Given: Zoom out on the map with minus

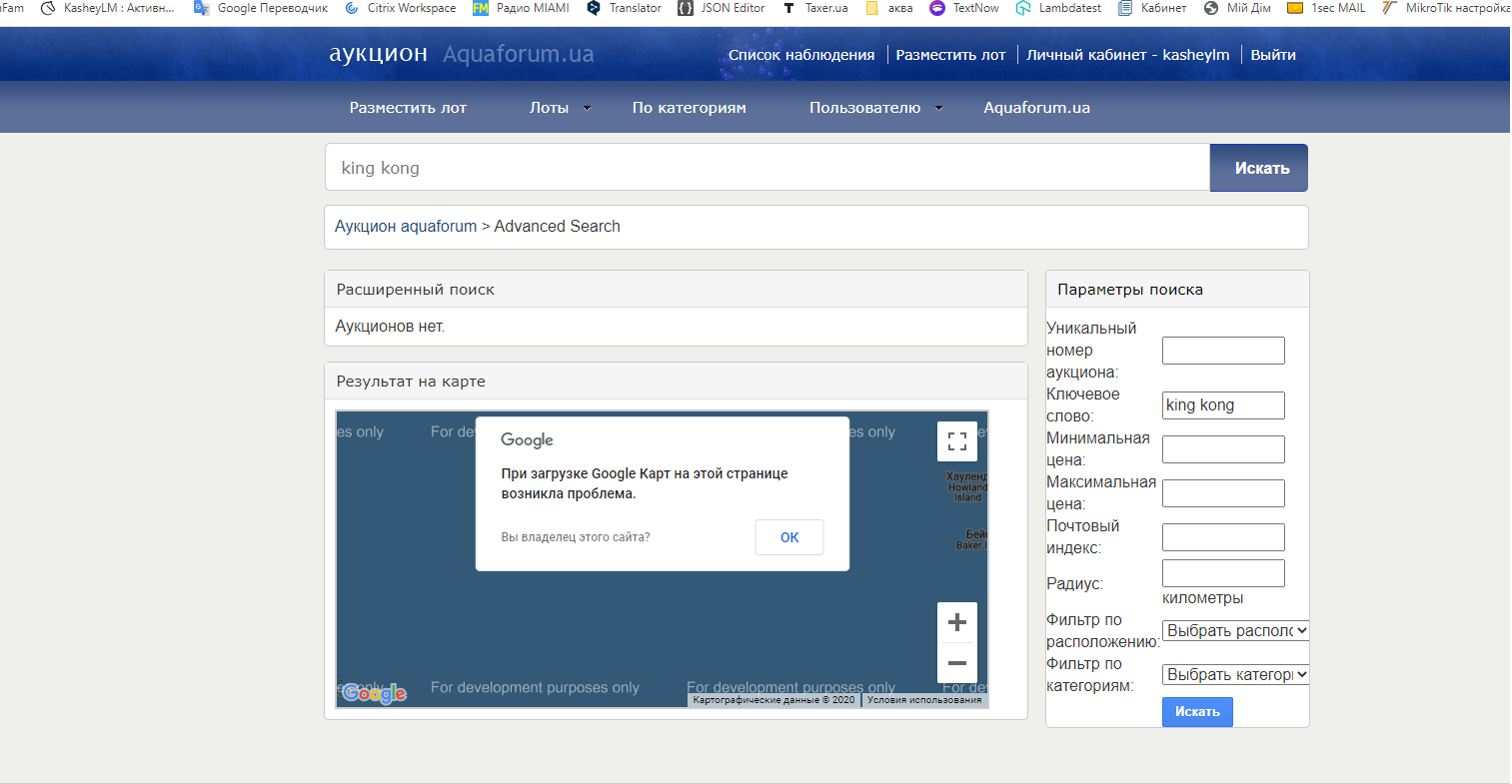Looking at the screenshot, I should point(956,663).
